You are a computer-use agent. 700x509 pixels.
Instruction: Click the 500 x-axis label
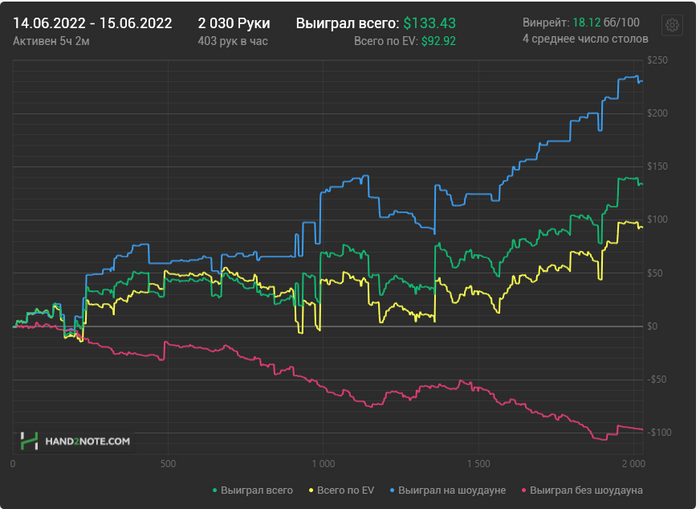click(x=168, y=463)
